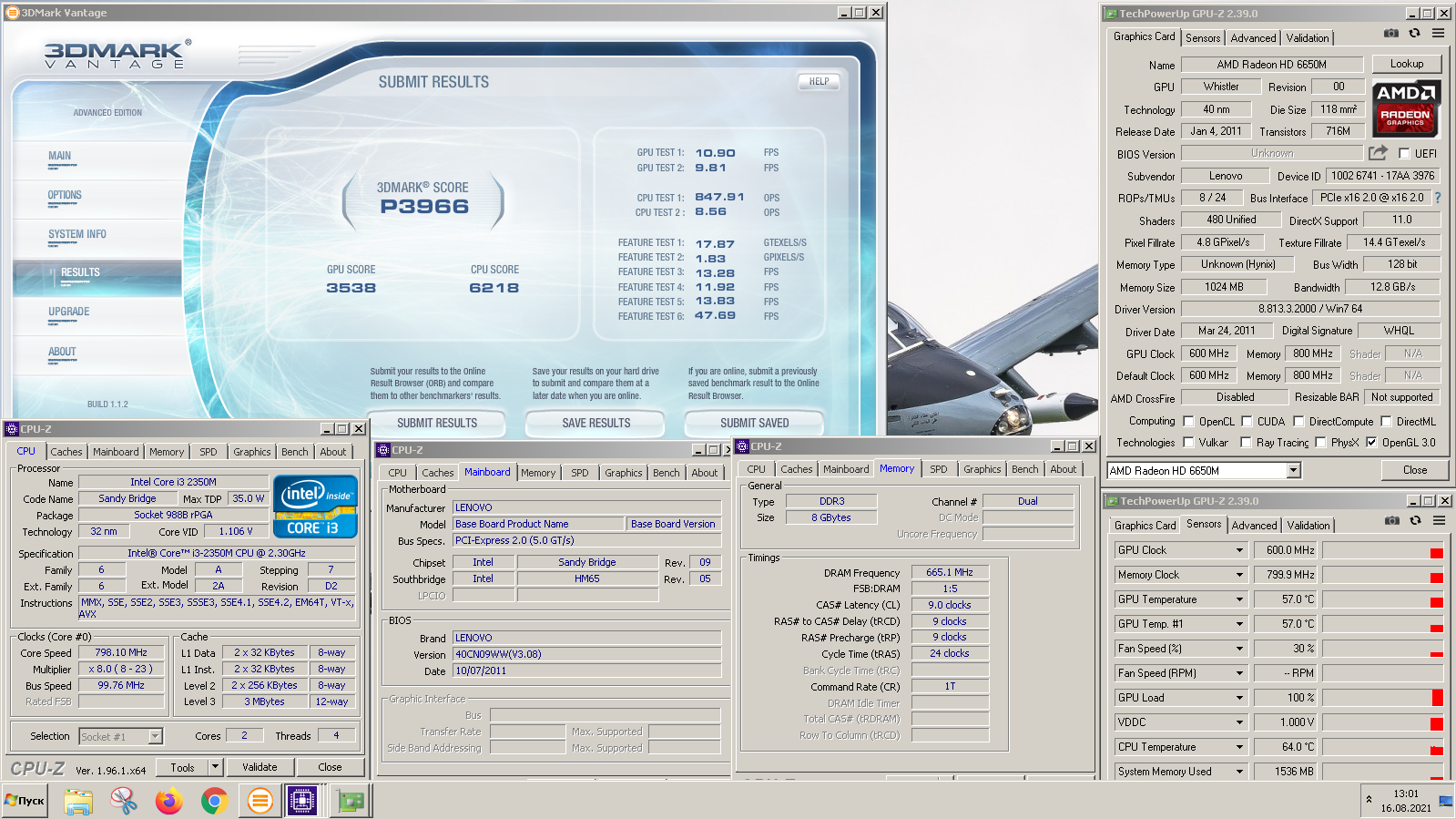Click the upper GPU-Z title bar icon
Image resolution: width=1456 pixels, height=819 pixels.
coord(1110,14)
